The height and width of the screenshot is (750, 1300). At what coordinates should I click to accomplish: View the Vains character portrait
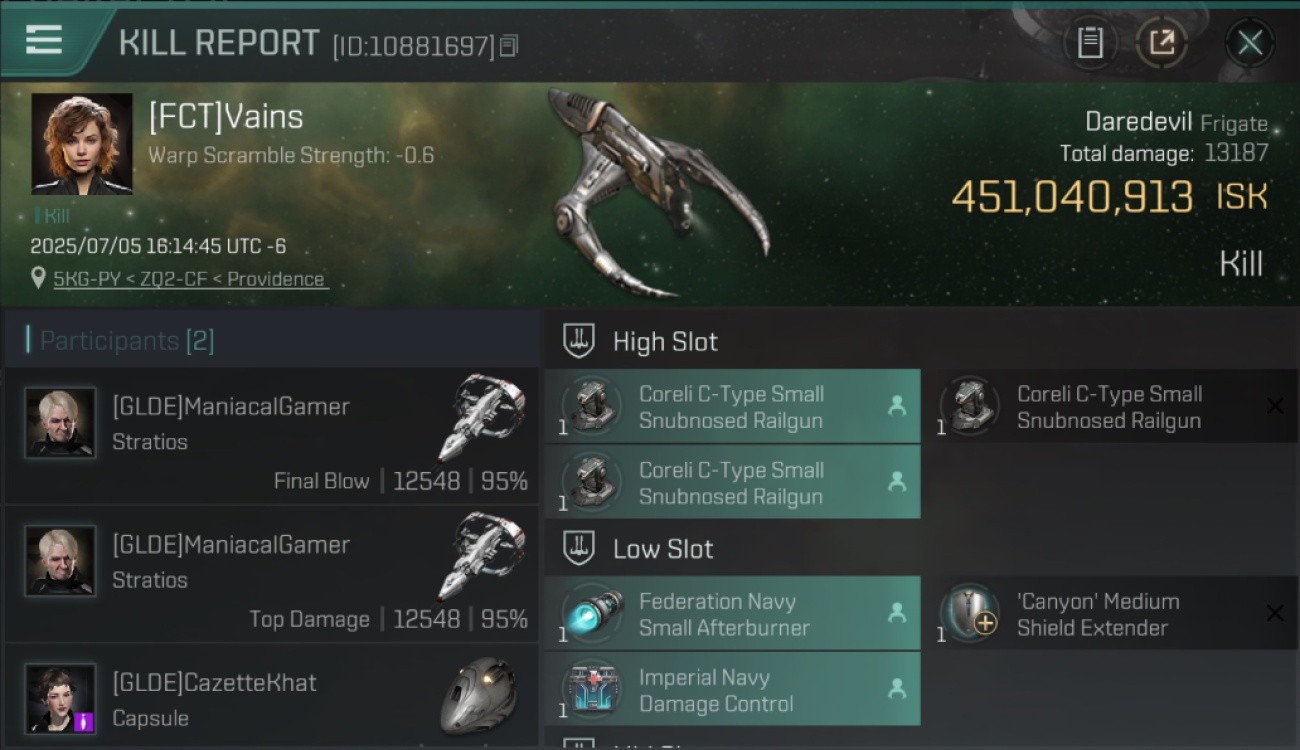[82, 144]
